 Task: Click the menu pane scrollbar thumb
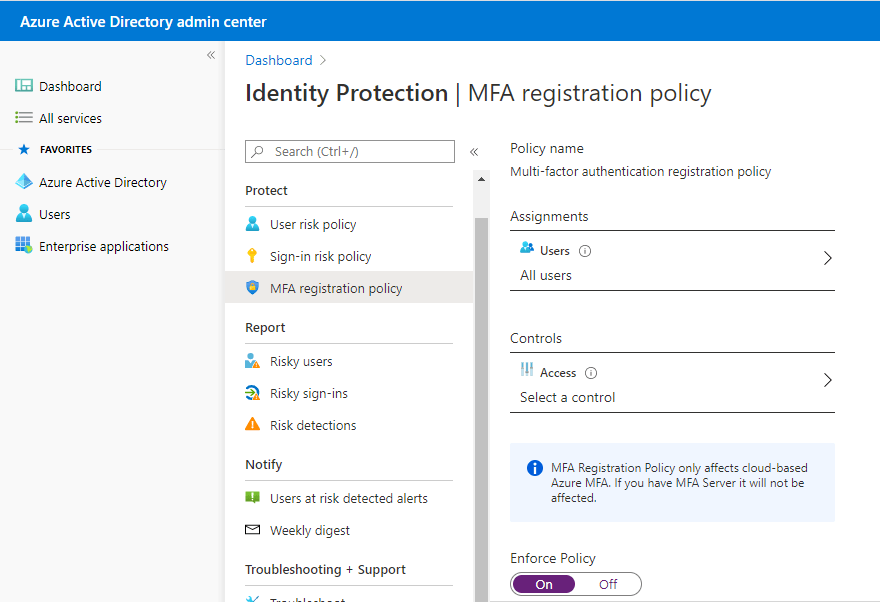coord(482,410)
